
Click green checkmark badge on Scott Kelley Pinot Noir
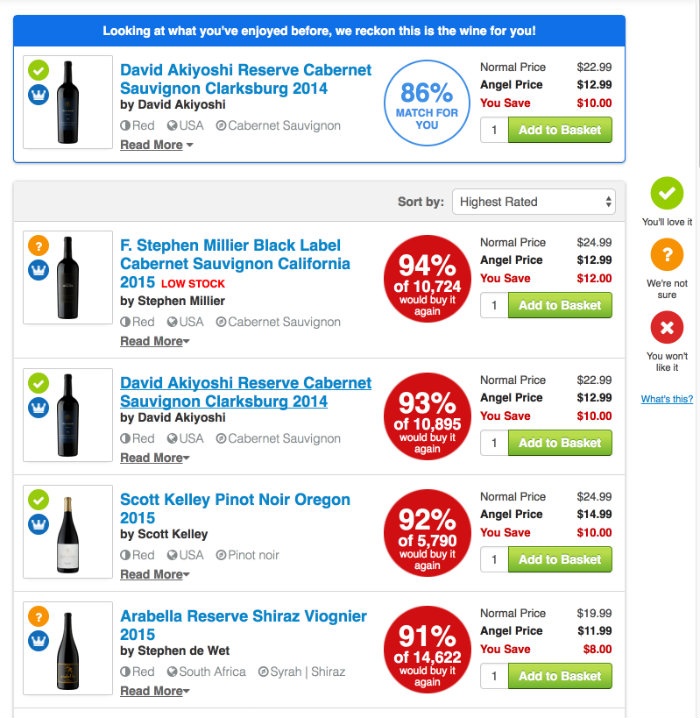[38, 499]
